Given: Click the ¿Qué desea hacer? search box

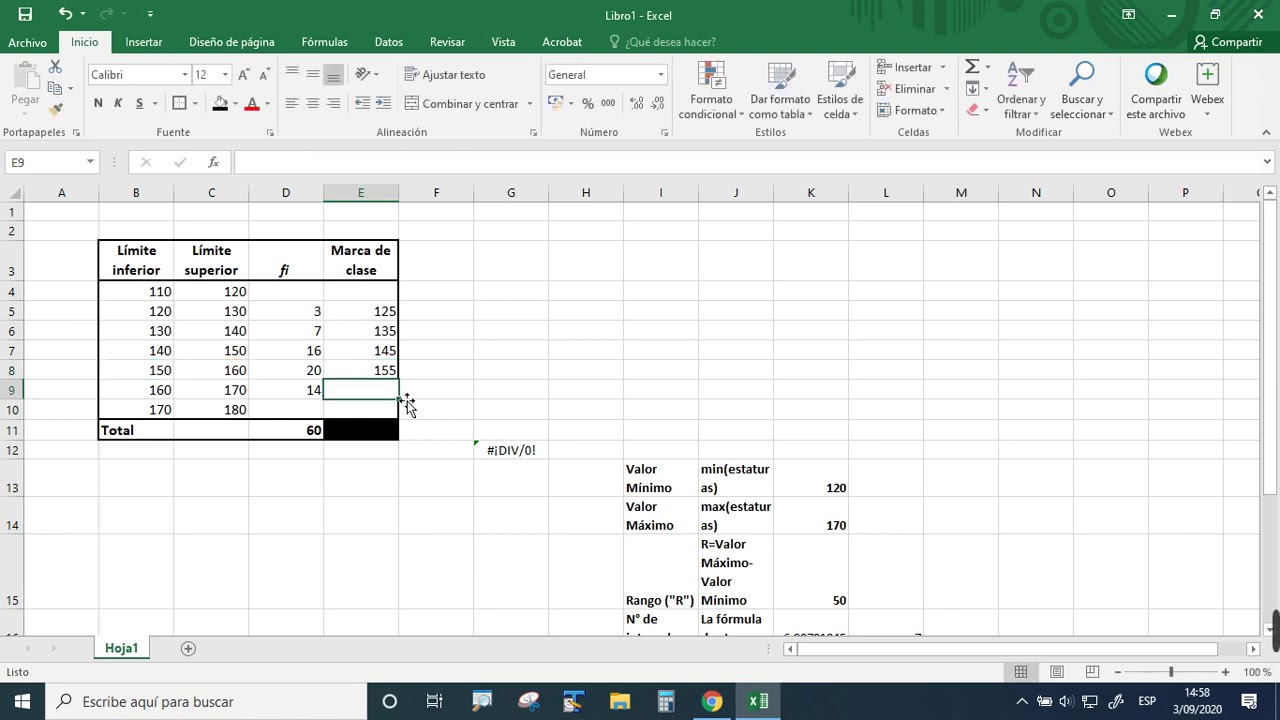Looking at the screenshot, I should [x=662, y=42].
